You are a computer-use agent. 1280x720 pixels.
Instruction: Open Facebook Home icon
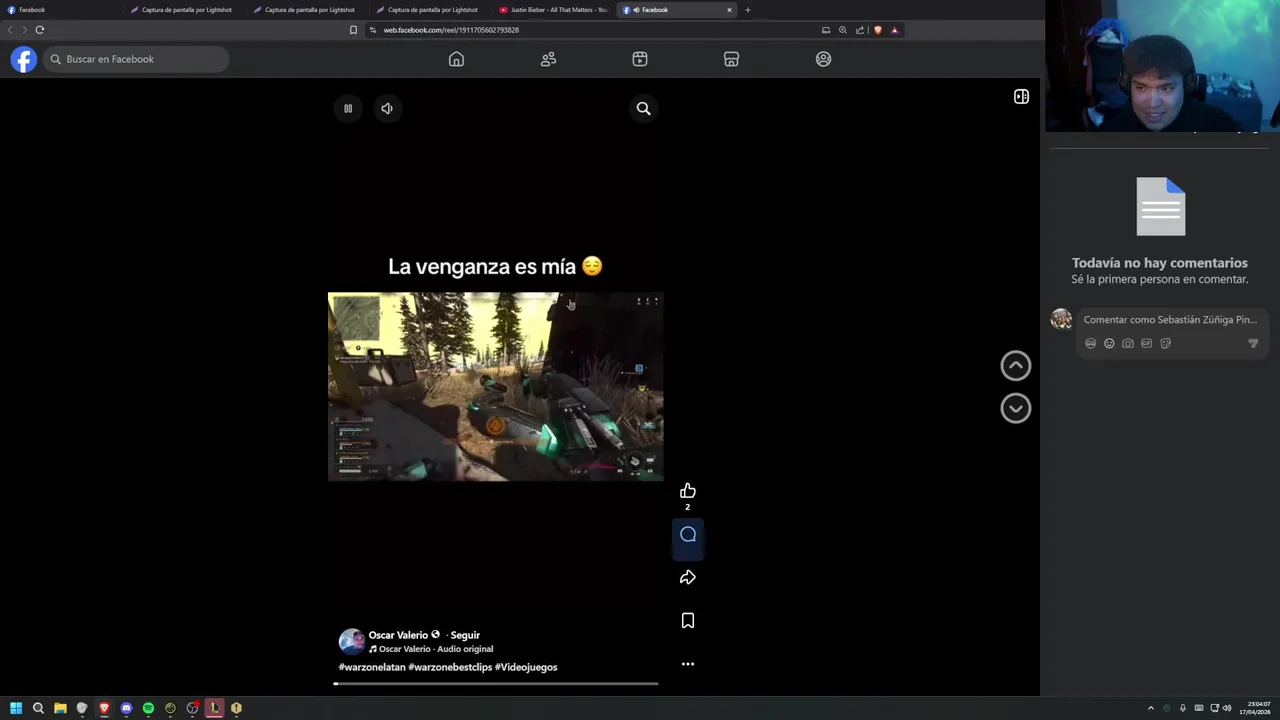456,59
